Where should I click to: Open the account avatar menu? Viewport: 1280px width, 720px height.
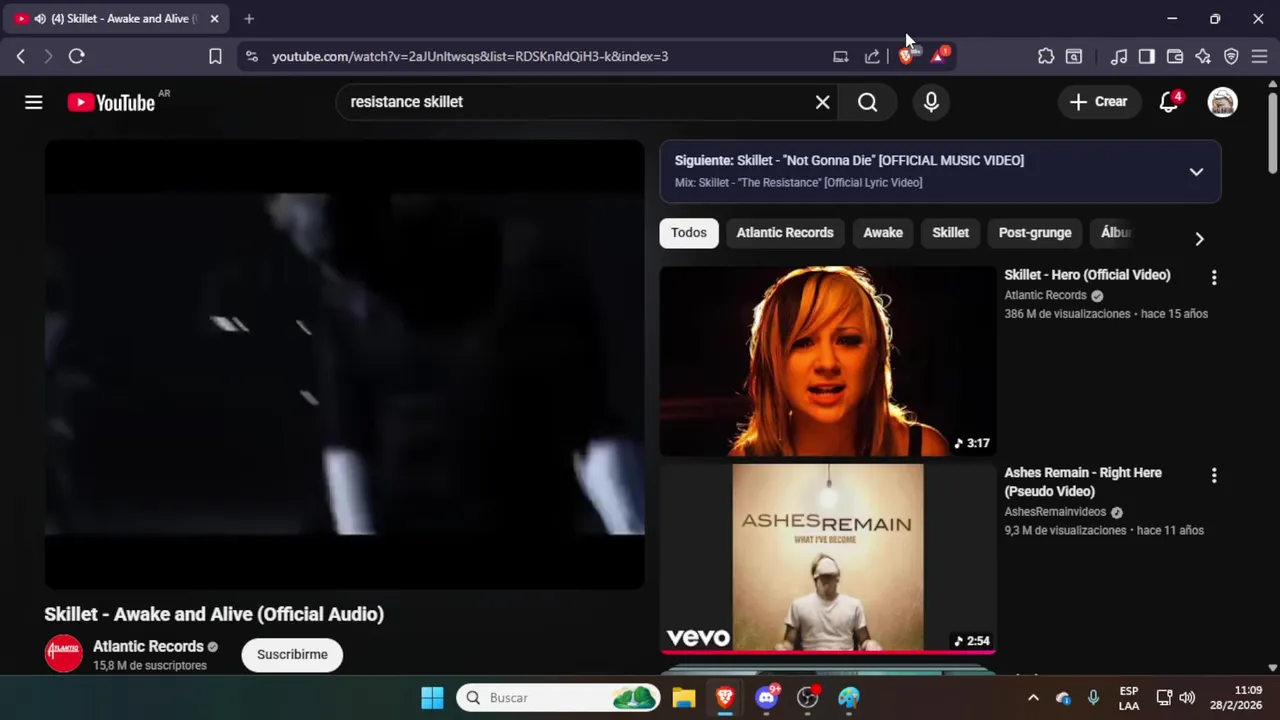coord(1223,102)
